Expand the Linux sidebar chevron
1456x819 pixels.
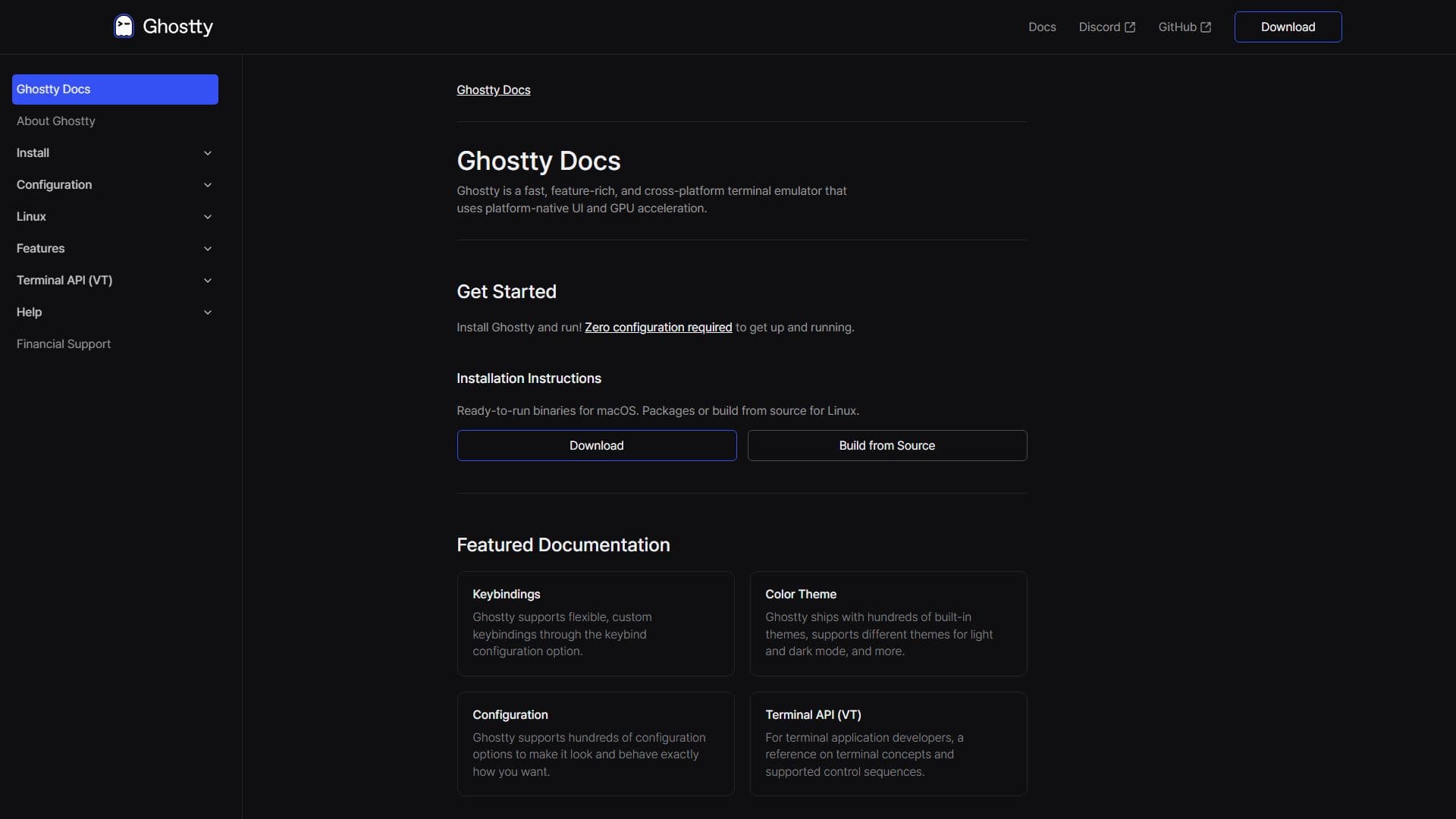208,217
